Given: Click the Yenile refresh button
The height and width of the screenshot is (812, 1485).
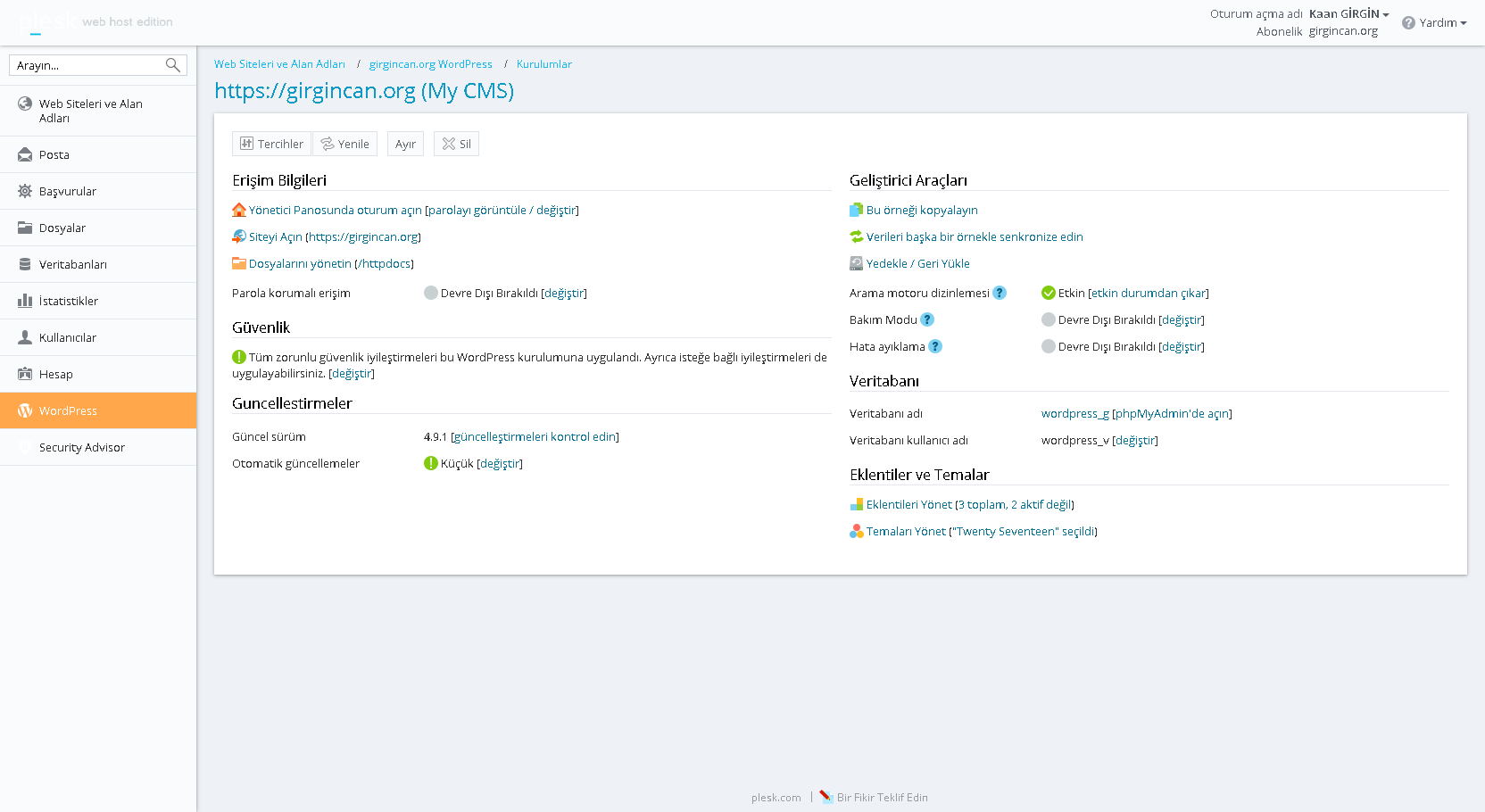Looking at the screenshot, I should coord(344,144).
